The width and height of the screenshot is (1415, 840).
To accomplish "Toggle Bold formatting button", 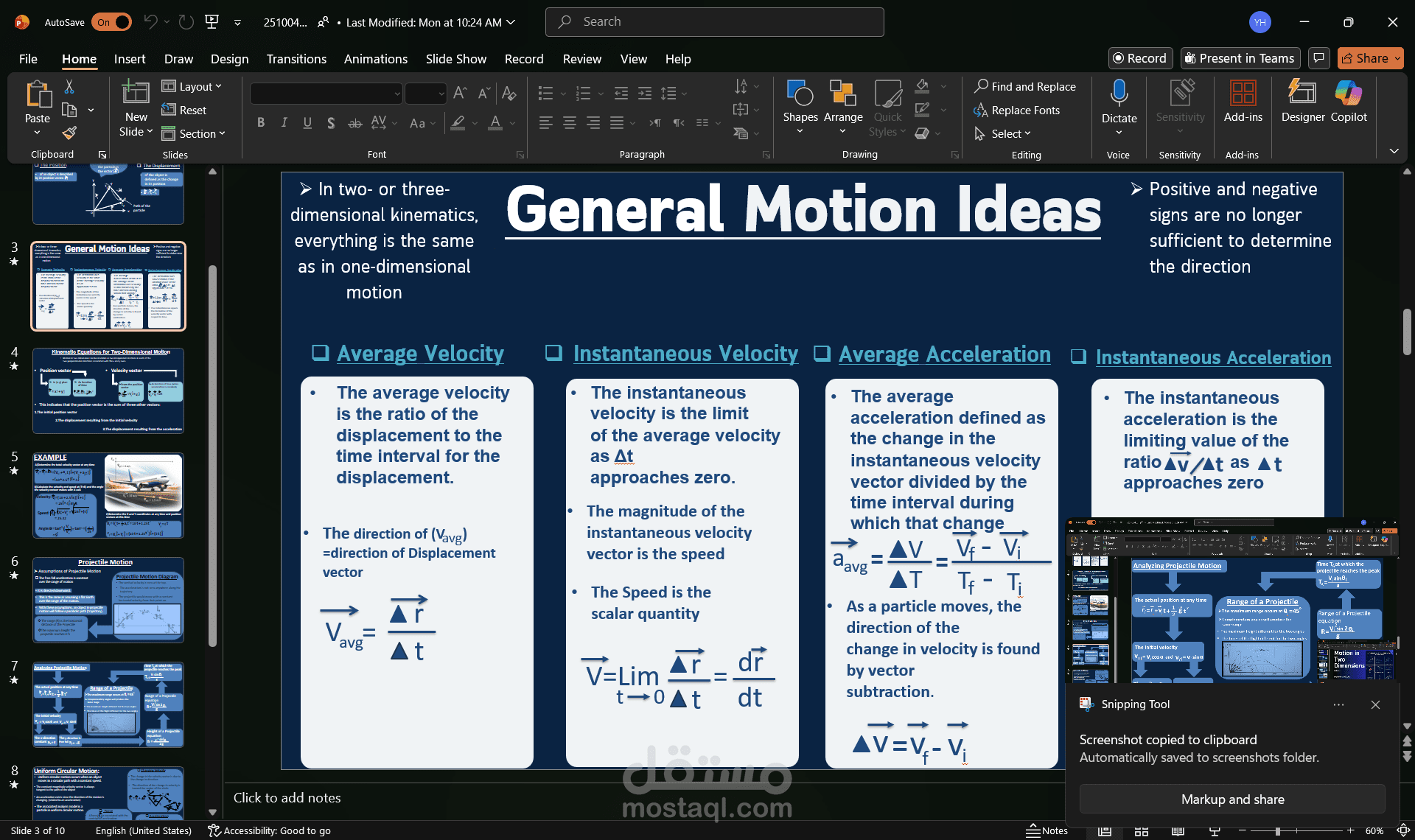I will tap(260, 123).
